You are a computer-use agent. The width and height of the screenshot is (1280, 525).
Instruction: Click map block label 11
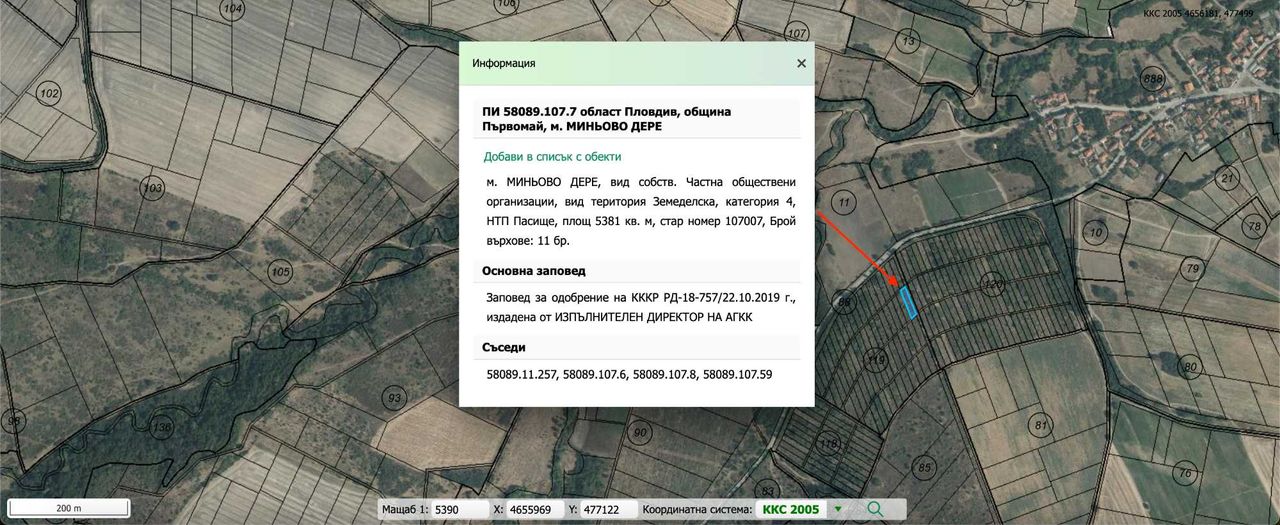coord(845,203)
